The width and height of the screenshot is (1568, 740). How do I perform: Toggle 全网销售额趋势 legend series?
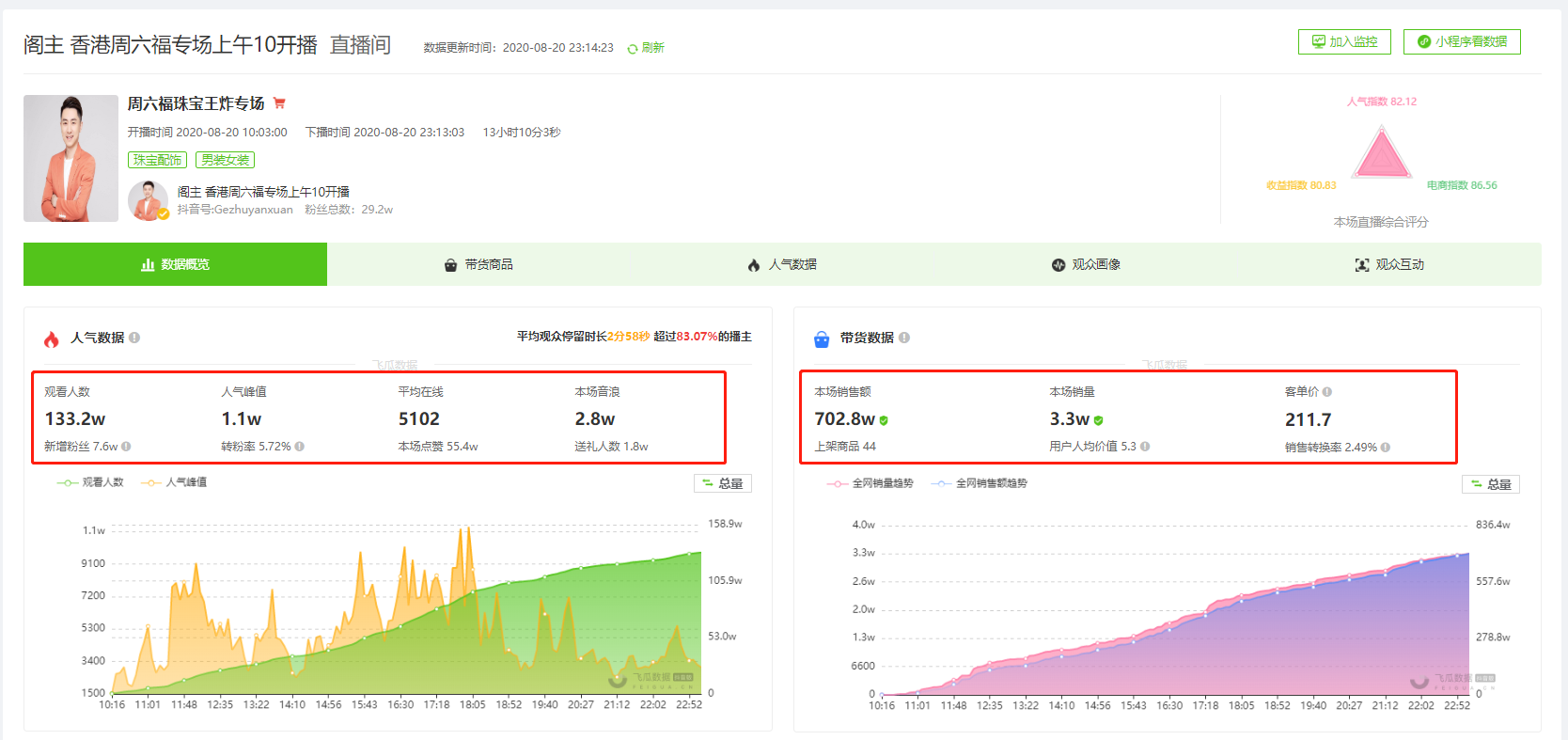click(980, 483)
